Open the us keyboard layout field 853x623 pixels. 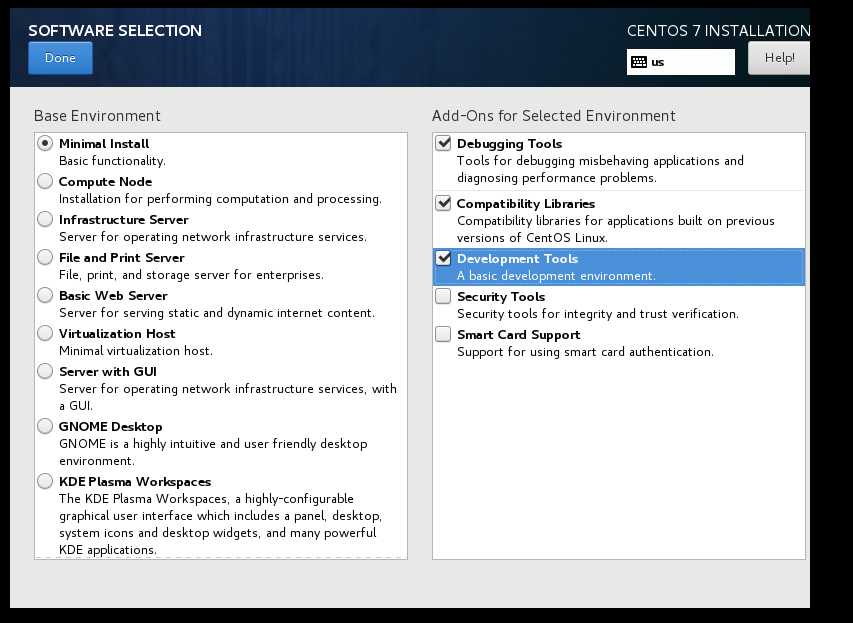click(x=681, y=62)
